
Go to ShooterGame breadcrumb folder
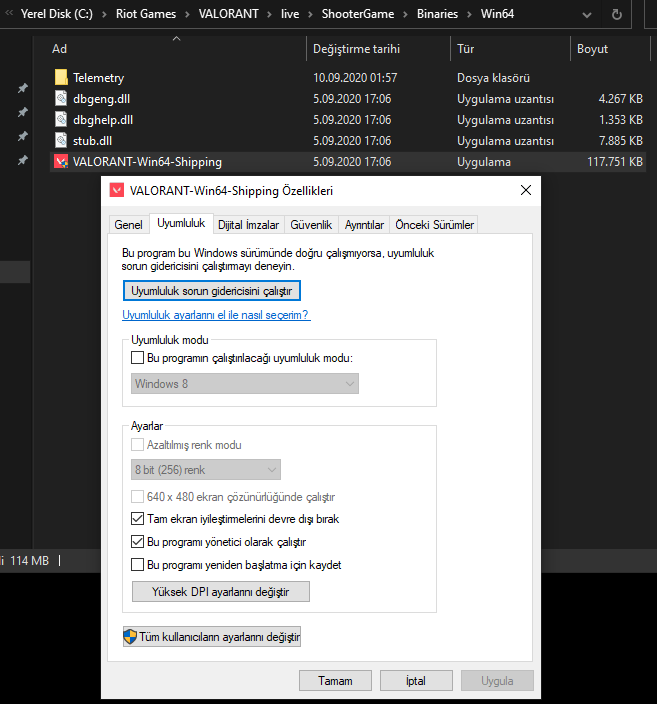click(358, 14)
